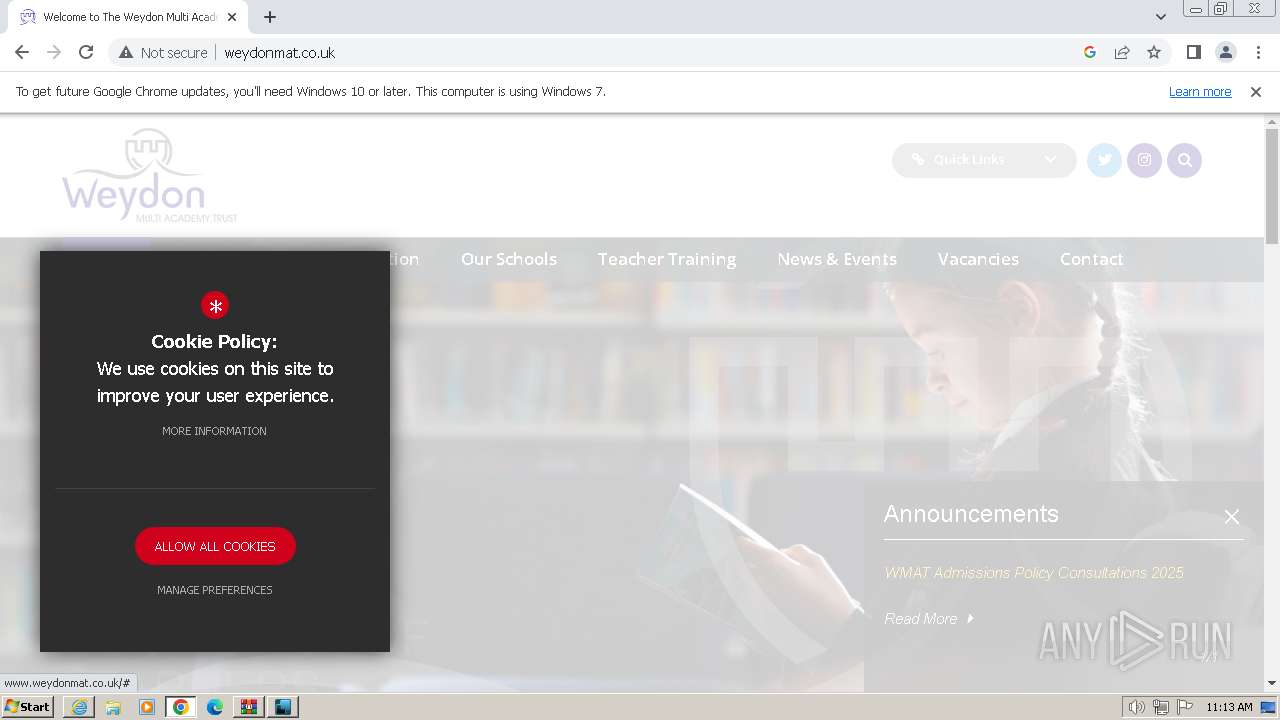Image resolution: width=1280 pixels, height=720 pixels.
Task: Open Vacancies menu item
Action: click(978, 259)
